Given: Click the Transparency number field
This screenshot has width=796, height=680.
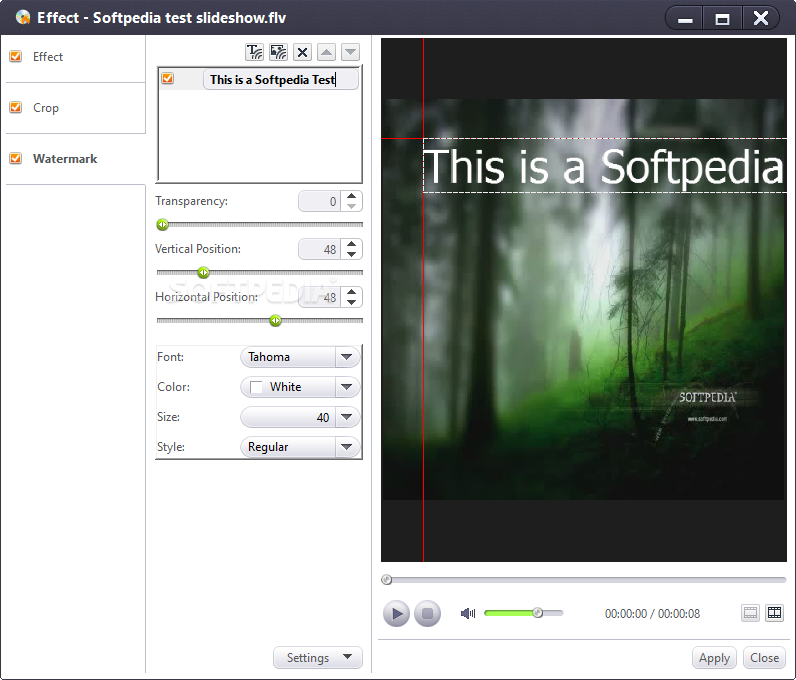Looking at the screenshot, I should [x=319, y=201].
